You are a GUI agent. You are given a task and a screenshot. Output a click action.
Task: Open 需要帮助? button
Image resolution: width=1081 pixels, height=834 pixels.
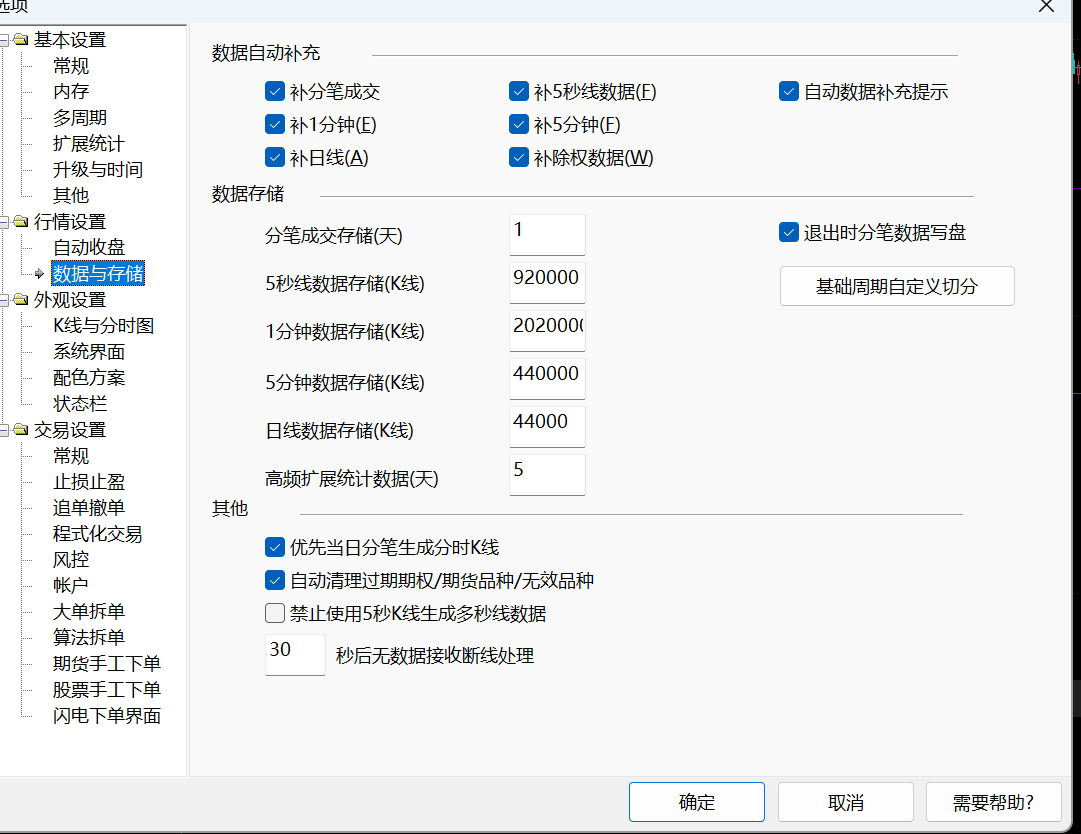coord(993,802)
